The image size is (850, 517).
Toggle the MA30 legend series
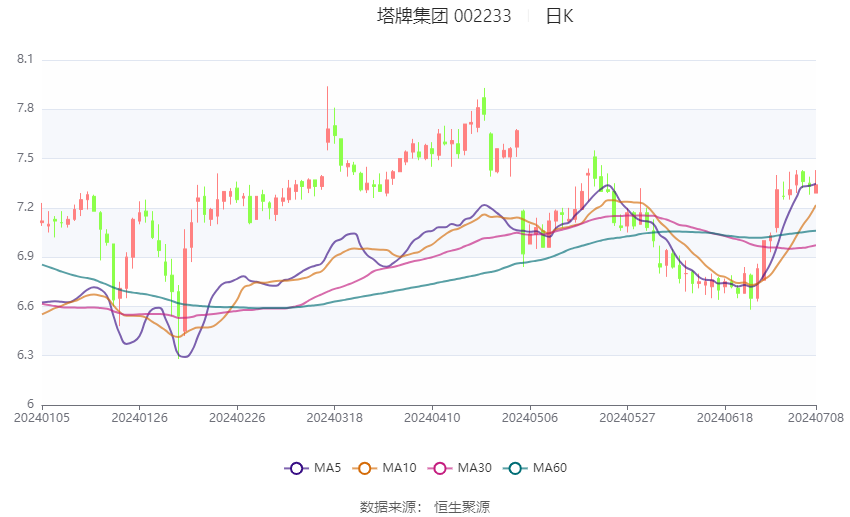coord(460,468)
